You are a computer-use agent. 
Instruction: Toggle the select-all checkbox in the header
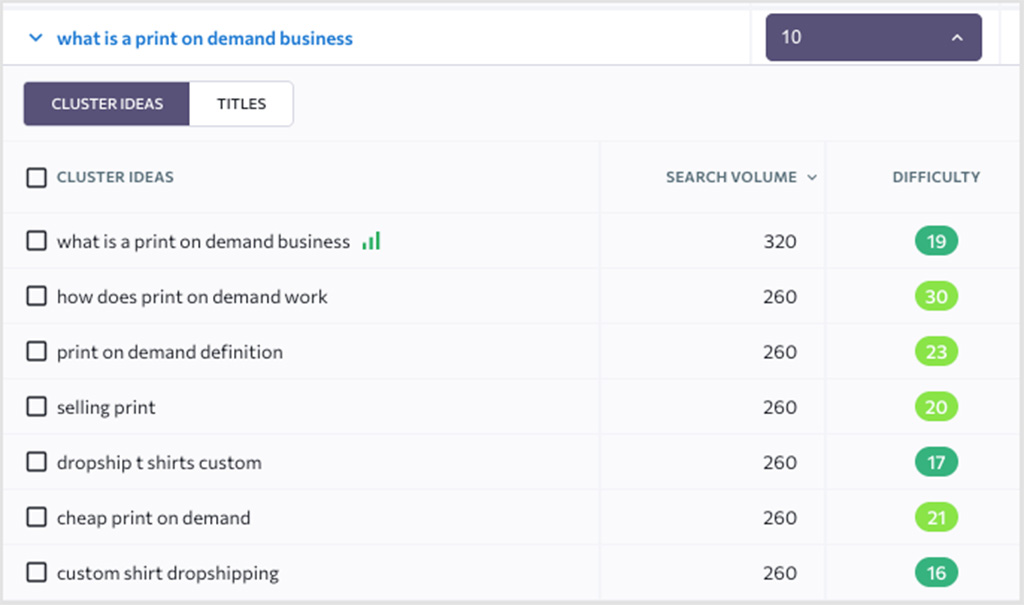click(x=36, y=177)
